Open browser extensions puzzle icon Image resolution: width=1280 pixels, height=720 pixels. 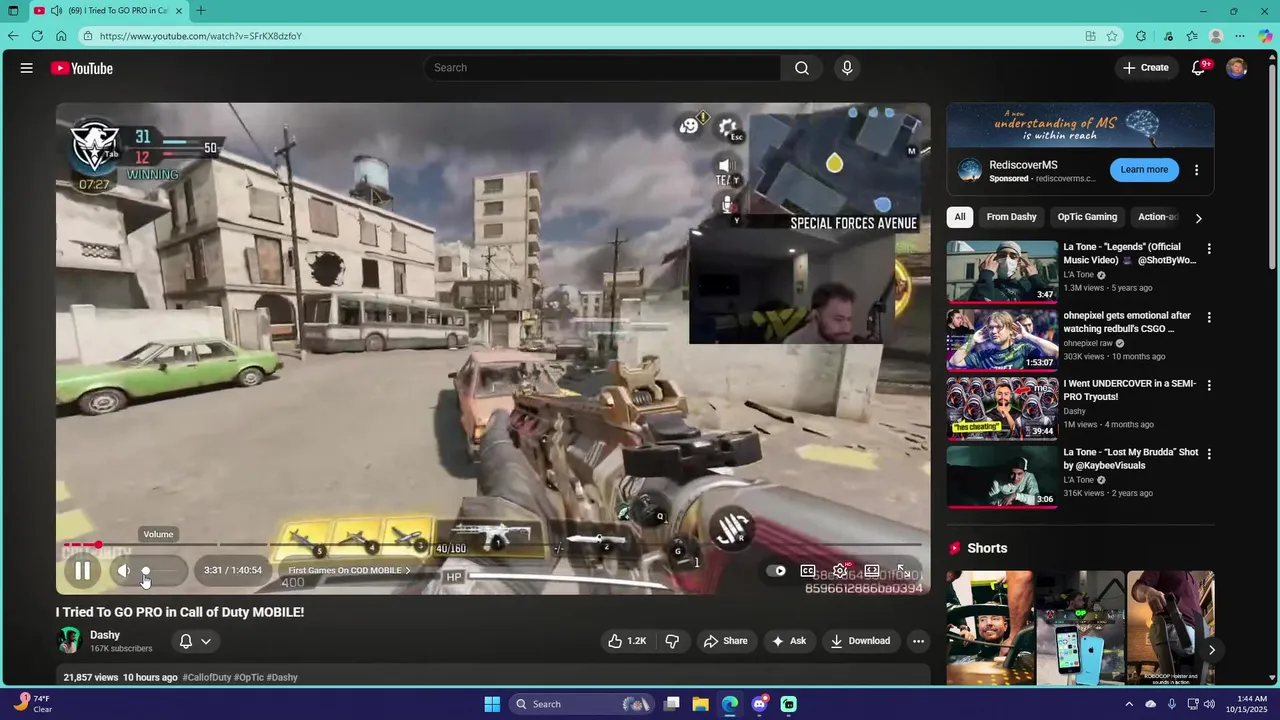pyautogui.click(x=1141, y=36)
